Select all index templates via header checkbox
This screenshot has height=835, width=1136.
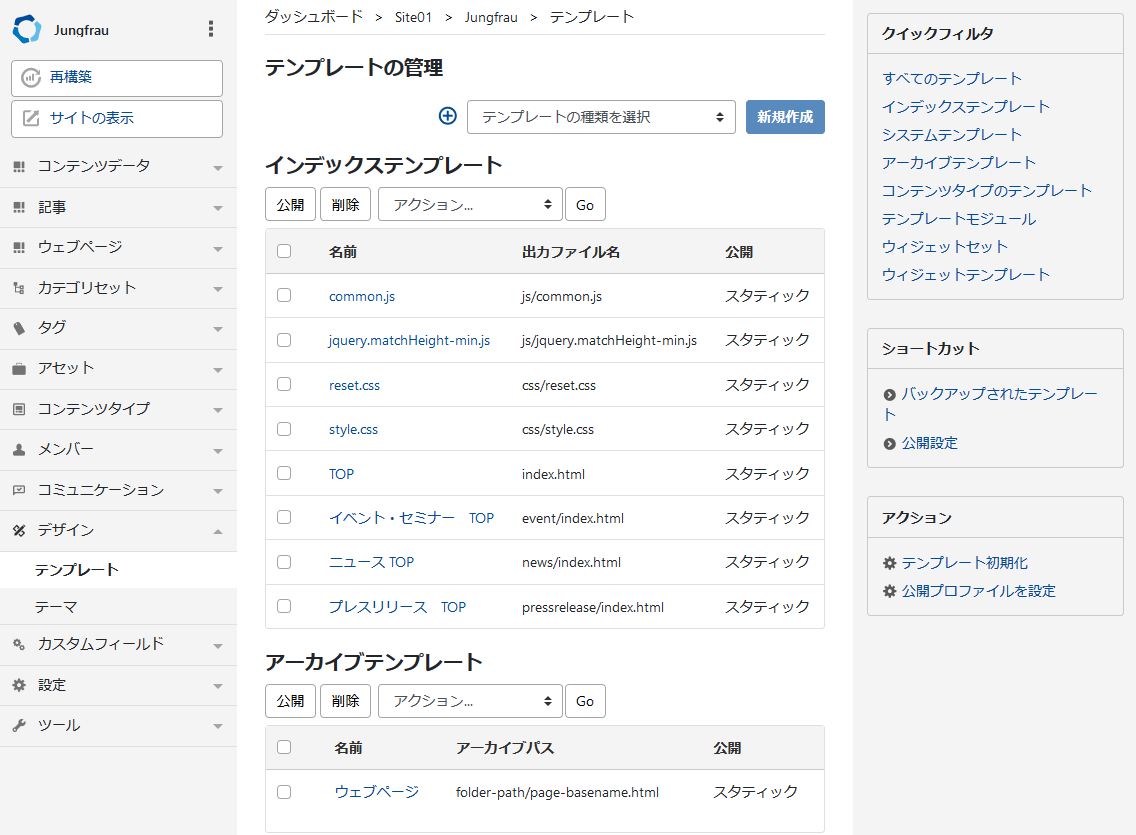284,251
